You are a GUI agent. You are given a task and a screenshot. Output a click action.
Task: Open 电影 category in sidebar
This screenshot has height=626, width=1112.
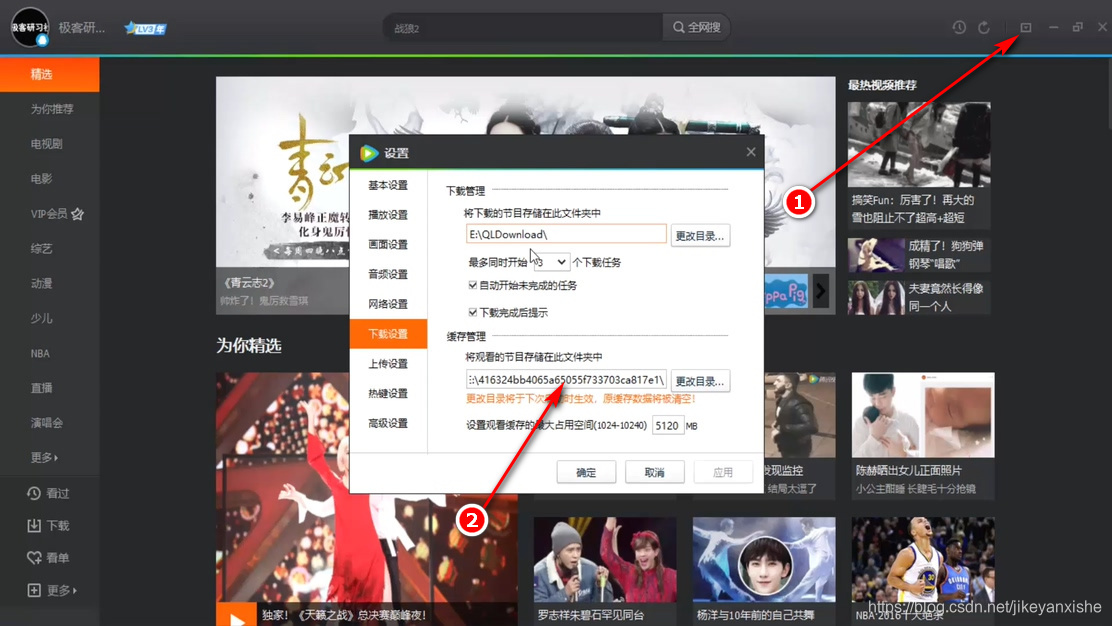coord(41,179)
